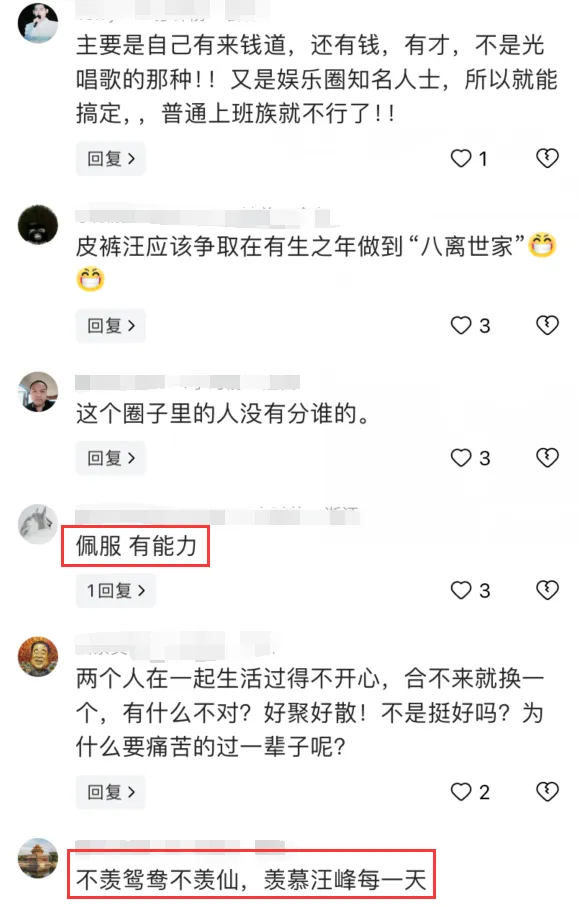Open the dark fuzzy avatar profile
579x907 pixels.
(38, 224)
